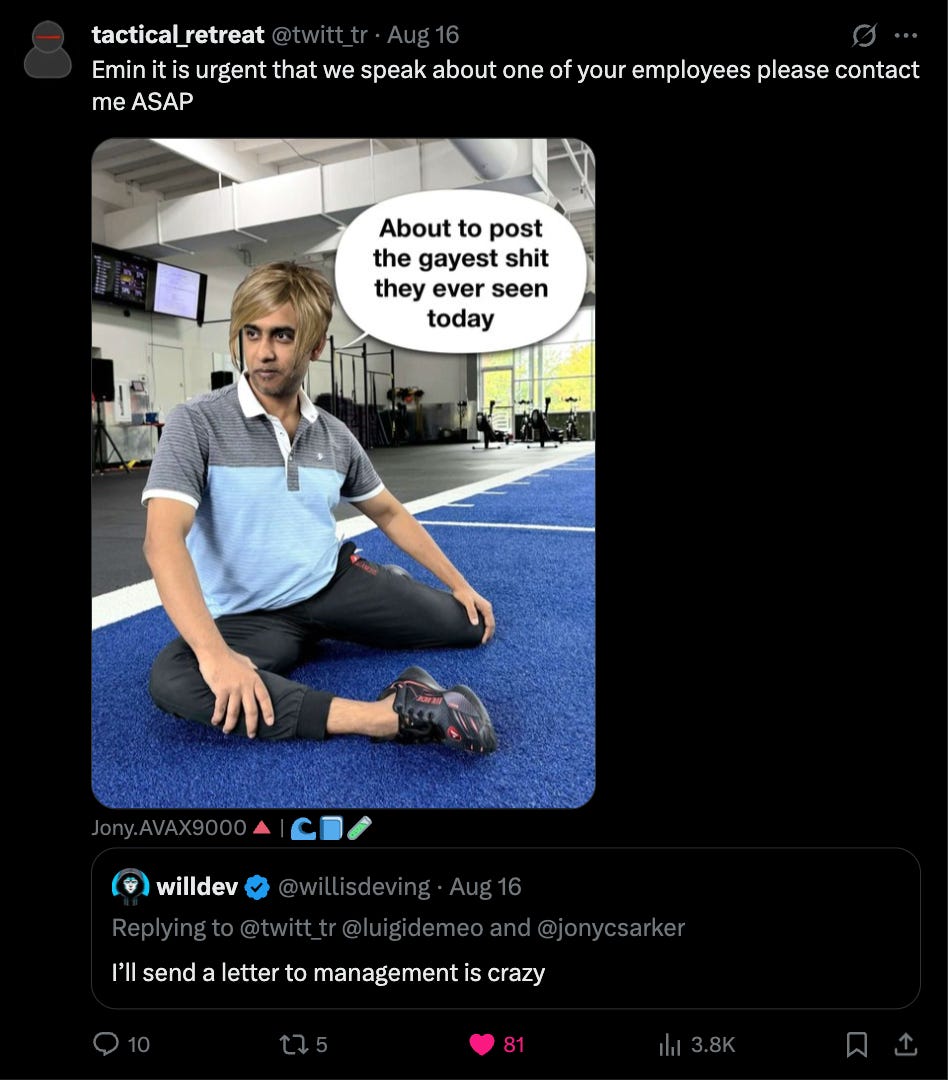Open tactical_retreat profile avatar
Screen dimensions: 948x1080
[48, 49]
